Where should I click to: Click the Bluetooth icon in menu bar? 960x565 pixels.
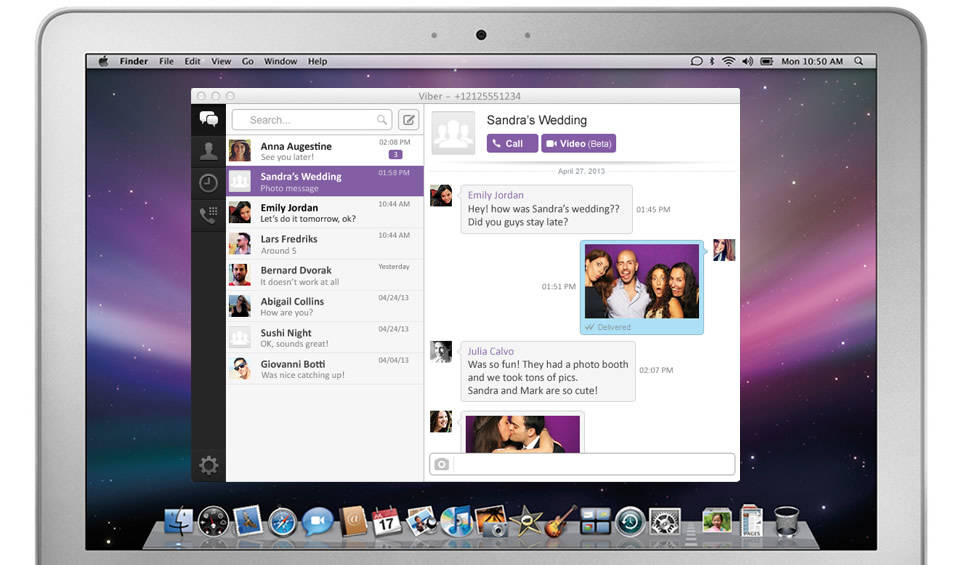pyautogui.click(x=711, y=61)
